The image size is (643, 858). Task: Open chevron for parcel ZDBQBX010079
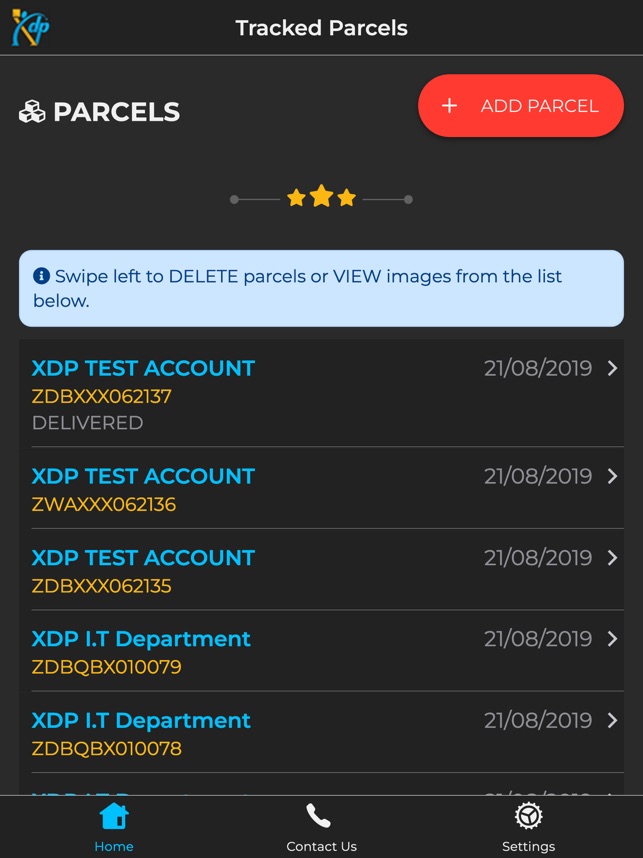coord(612,639)
